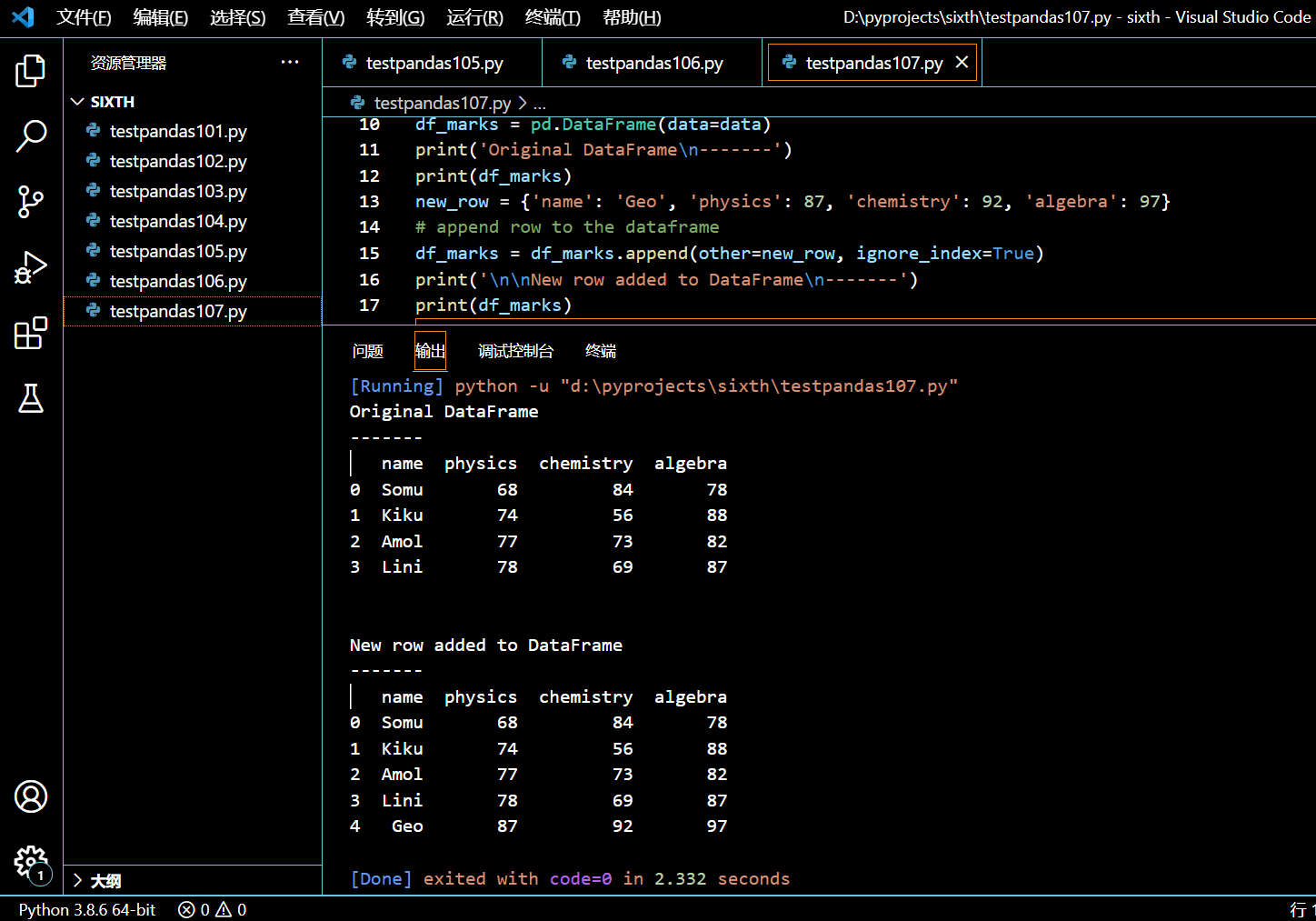The width and height of the screenshot is (1316, 921).
Task: Click the errors and warnings status indicator
Action: pos(212,909)
